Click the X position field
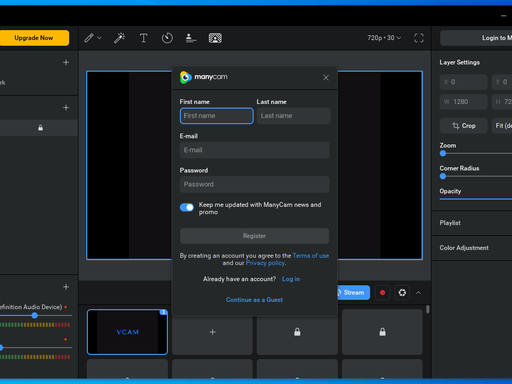The height and width of the screenshot is (384, 512). (464, 82)
